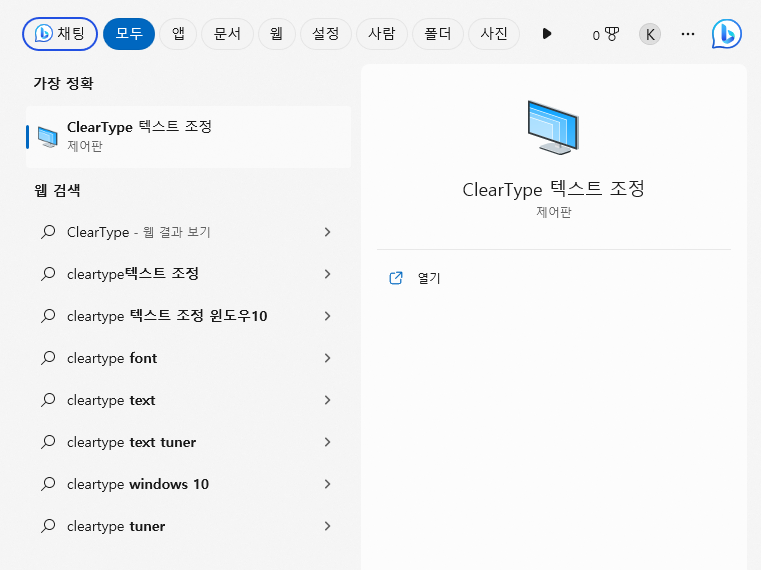Select the 모두 filter tab
Viewport: 761px width, 570px height.
(129, 34)
